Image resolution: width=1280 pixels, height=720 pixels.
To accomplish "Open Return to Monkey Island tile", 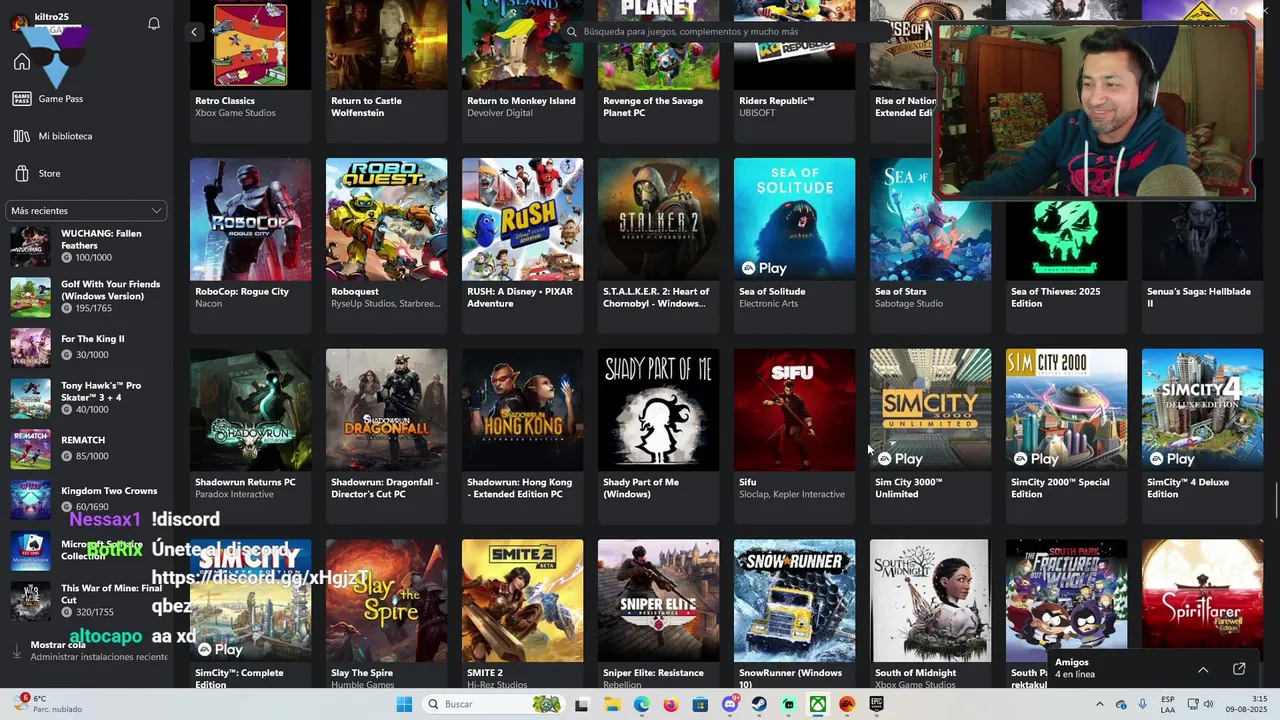I will (x=523, y=70).
